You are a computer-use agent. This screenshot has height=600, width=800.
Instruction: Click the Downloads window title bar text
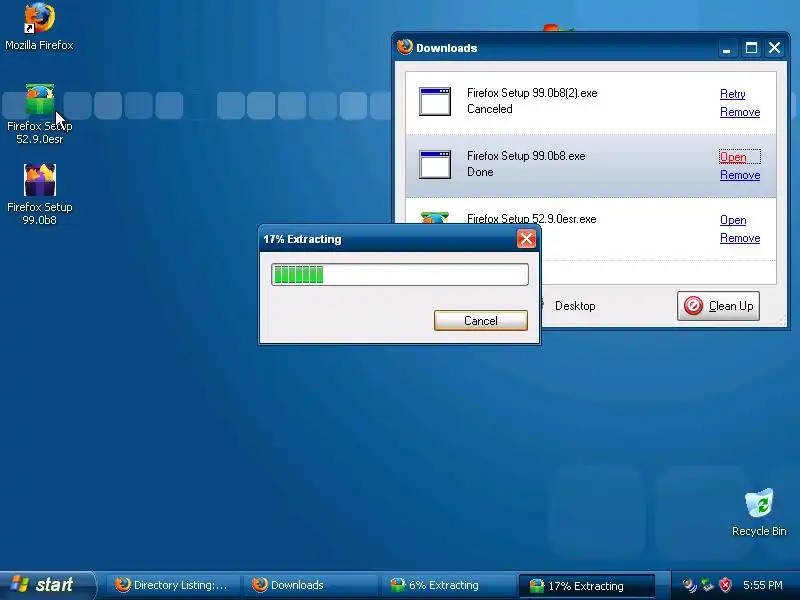[x=446, y=48]
